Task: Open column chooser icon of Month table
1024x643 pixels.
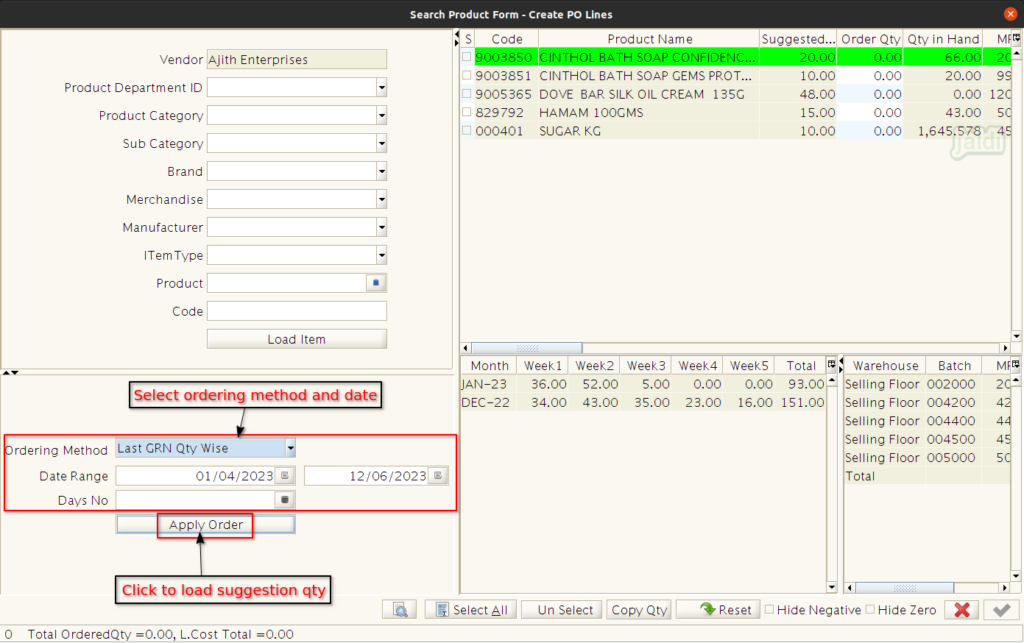Action: (831, 364)
